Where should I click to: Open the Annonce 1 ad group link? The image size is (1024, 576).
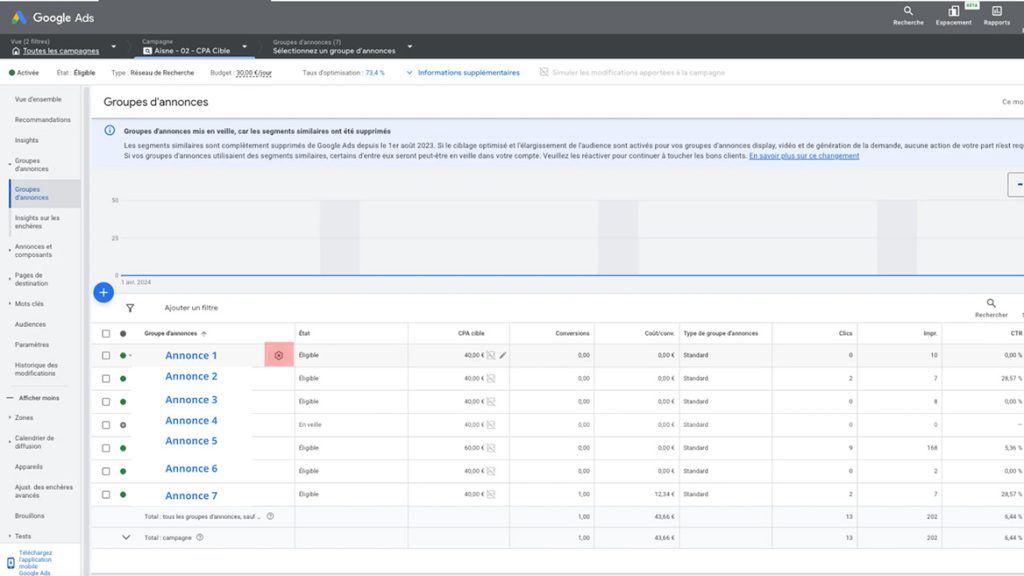click(x=191, y=355)
